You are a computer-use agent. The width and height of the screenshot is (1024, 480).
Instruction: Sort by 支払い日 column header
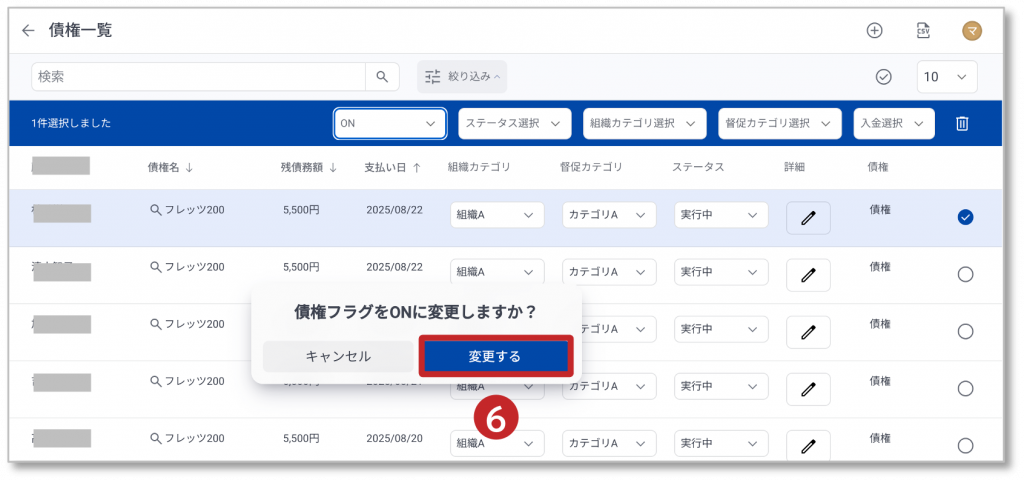pyautogui.click(x=392, y=167)
